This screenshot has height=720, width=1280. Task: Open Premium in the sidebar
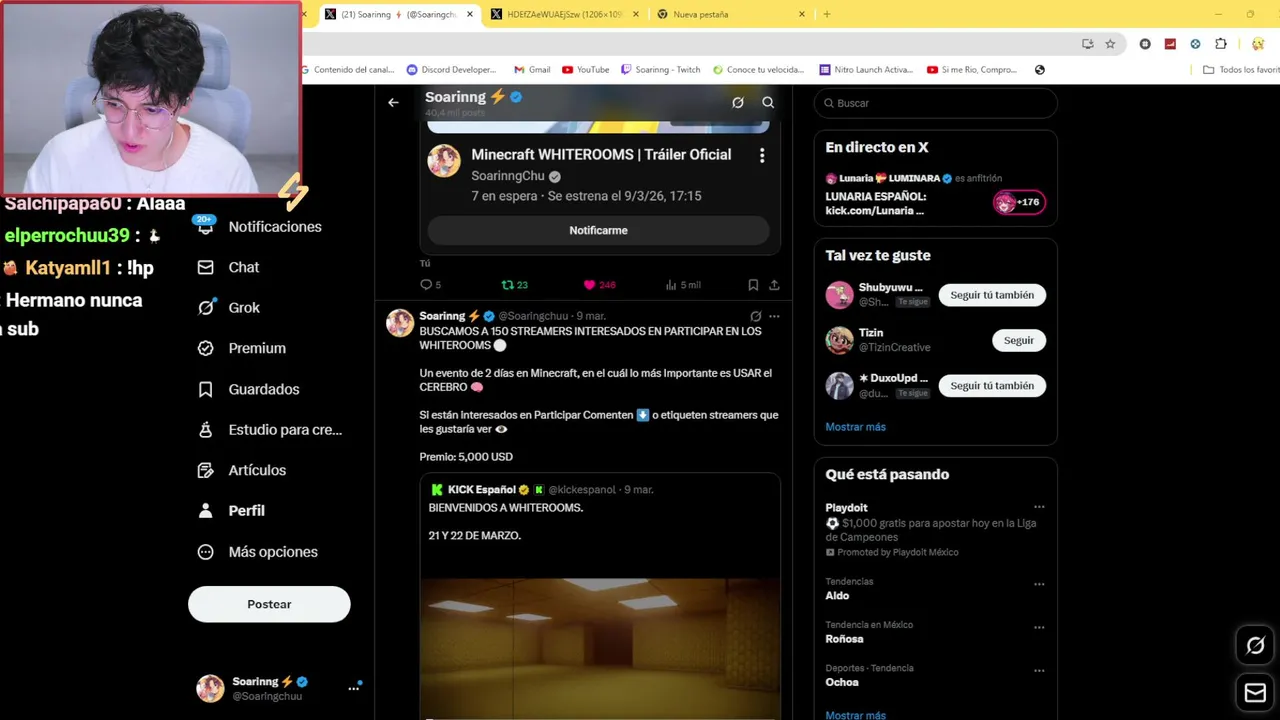coord(242,348)
